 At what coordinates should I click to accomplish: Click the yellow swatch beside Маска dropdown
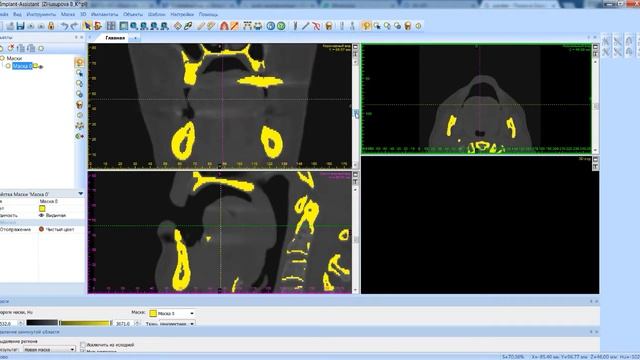pos(153,313)
